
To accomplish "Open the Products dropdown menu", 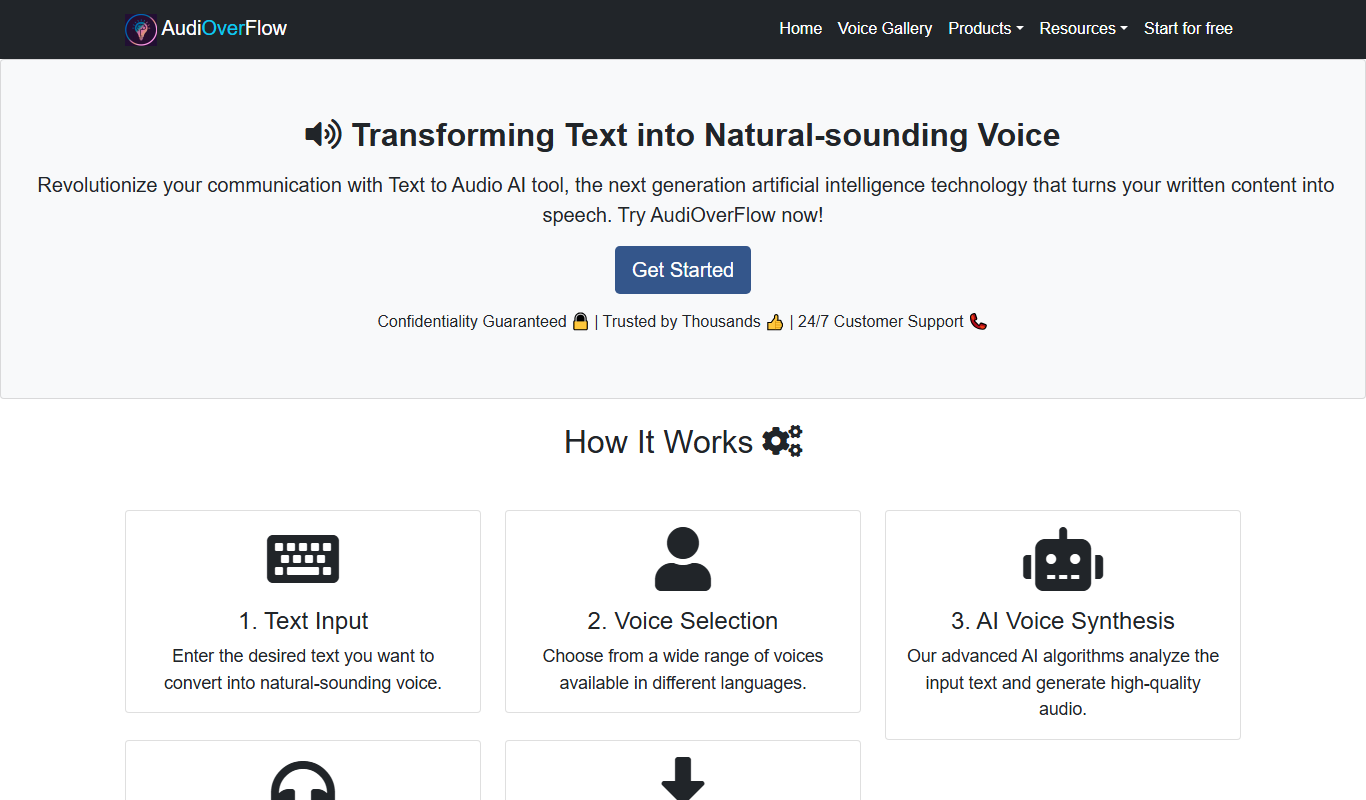I will coord(986,29).
